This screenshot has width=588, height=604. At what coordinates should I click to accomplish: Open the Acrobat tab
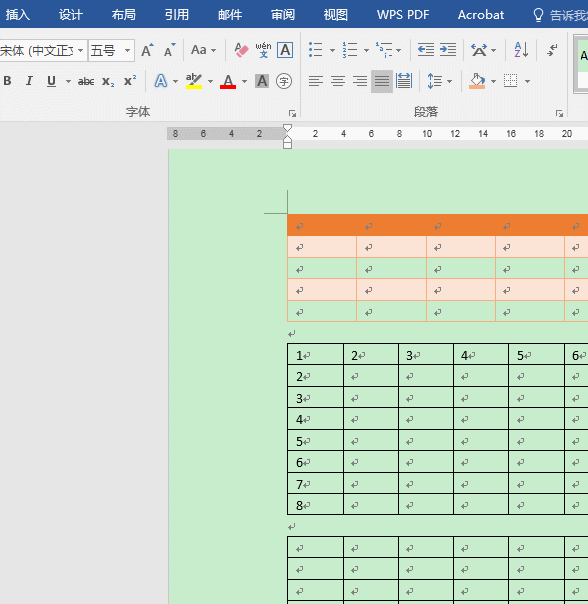tap(480, 15)
